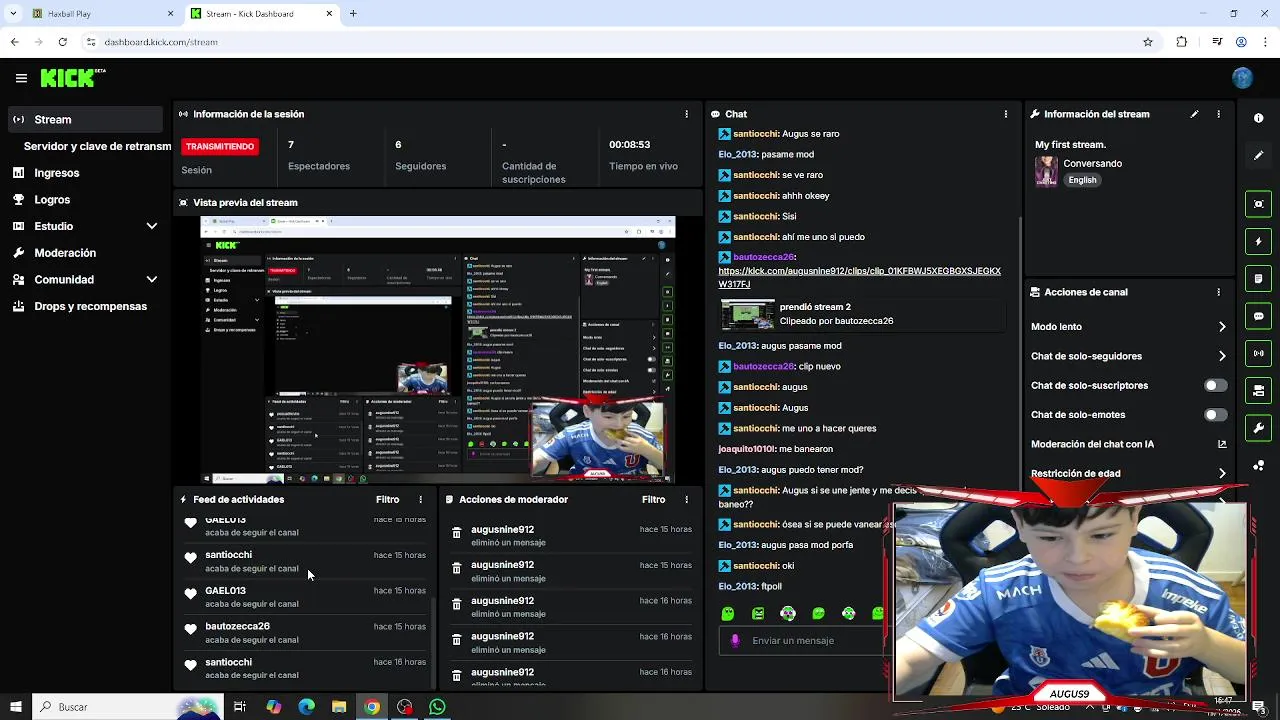Pick the first green ghost emote
1280x720 pixels.
pos(728,613)
